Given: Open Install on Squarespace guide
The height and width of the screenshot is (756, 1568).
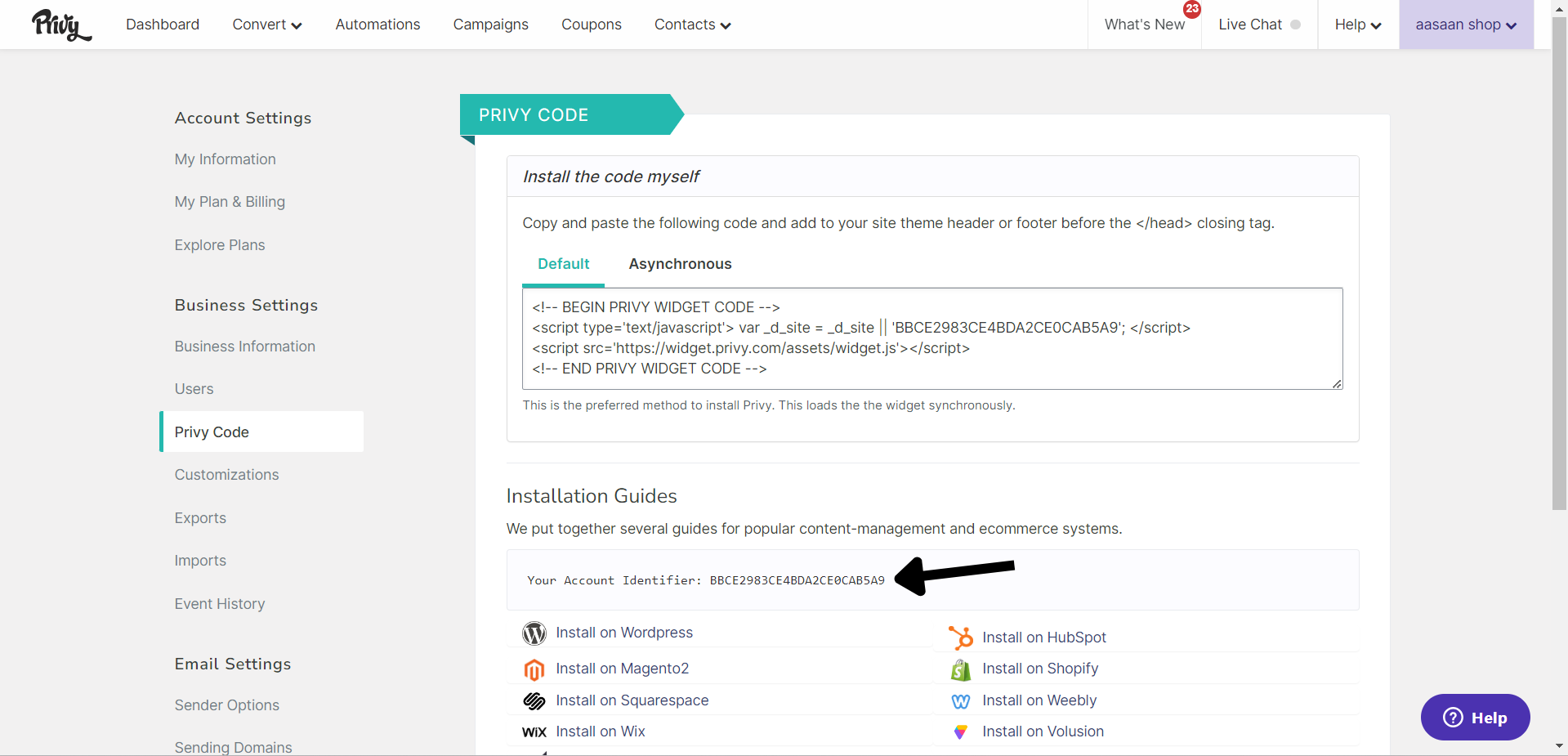Looking at the screenshot, I should [x=632, y=700].
